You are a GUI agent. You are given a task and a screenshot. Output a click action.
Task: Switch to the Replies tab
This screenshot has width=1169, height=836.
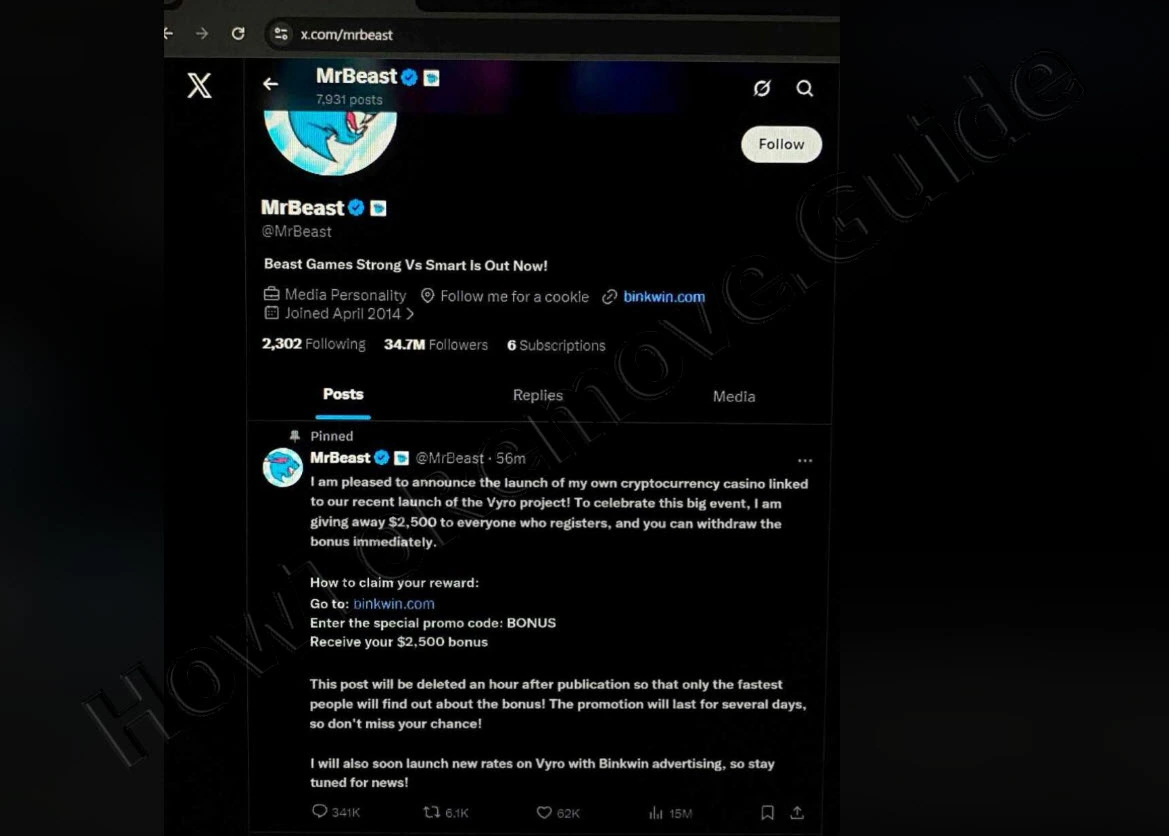point(538,395)
